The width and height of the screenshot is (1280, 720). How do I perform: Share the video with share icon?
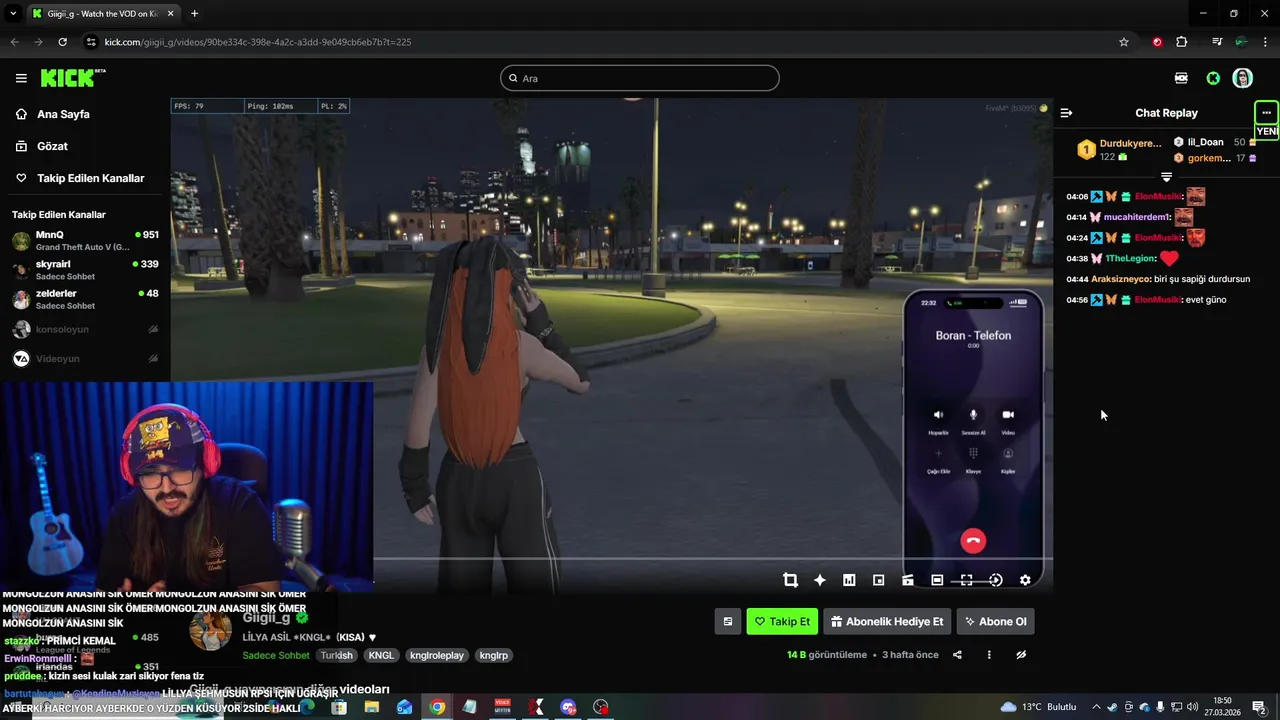tap(957, 655)
